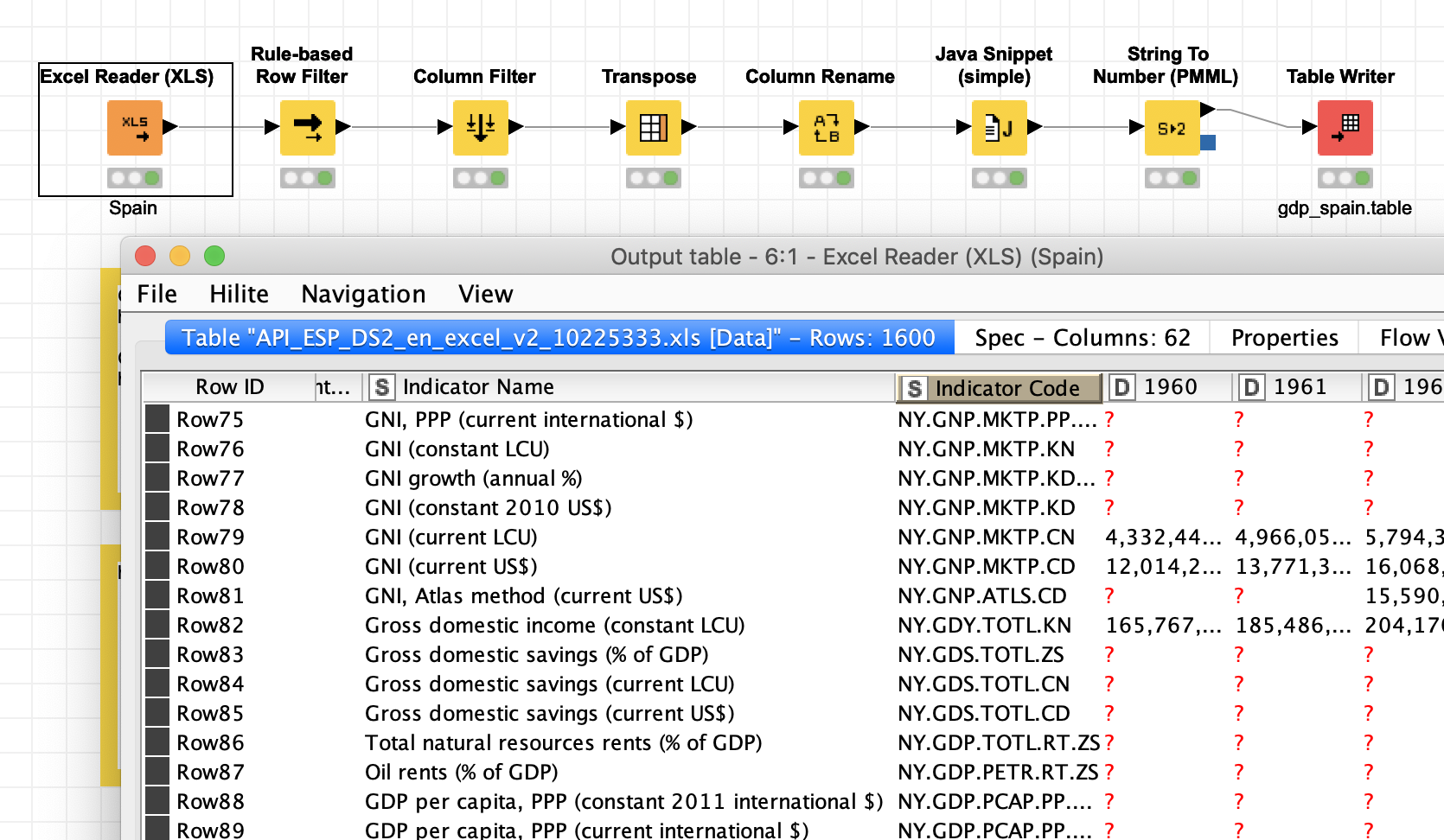Click the blue PMML output port square
Screen dimensions: 1444x840
pos(1209,143)
